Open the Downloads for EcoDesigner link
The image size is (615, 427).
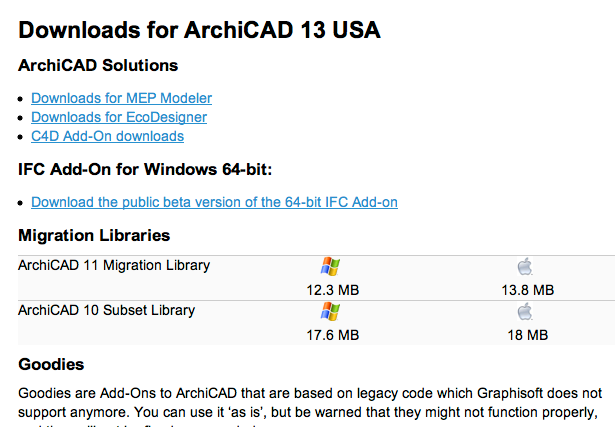(x=119, y=117)
